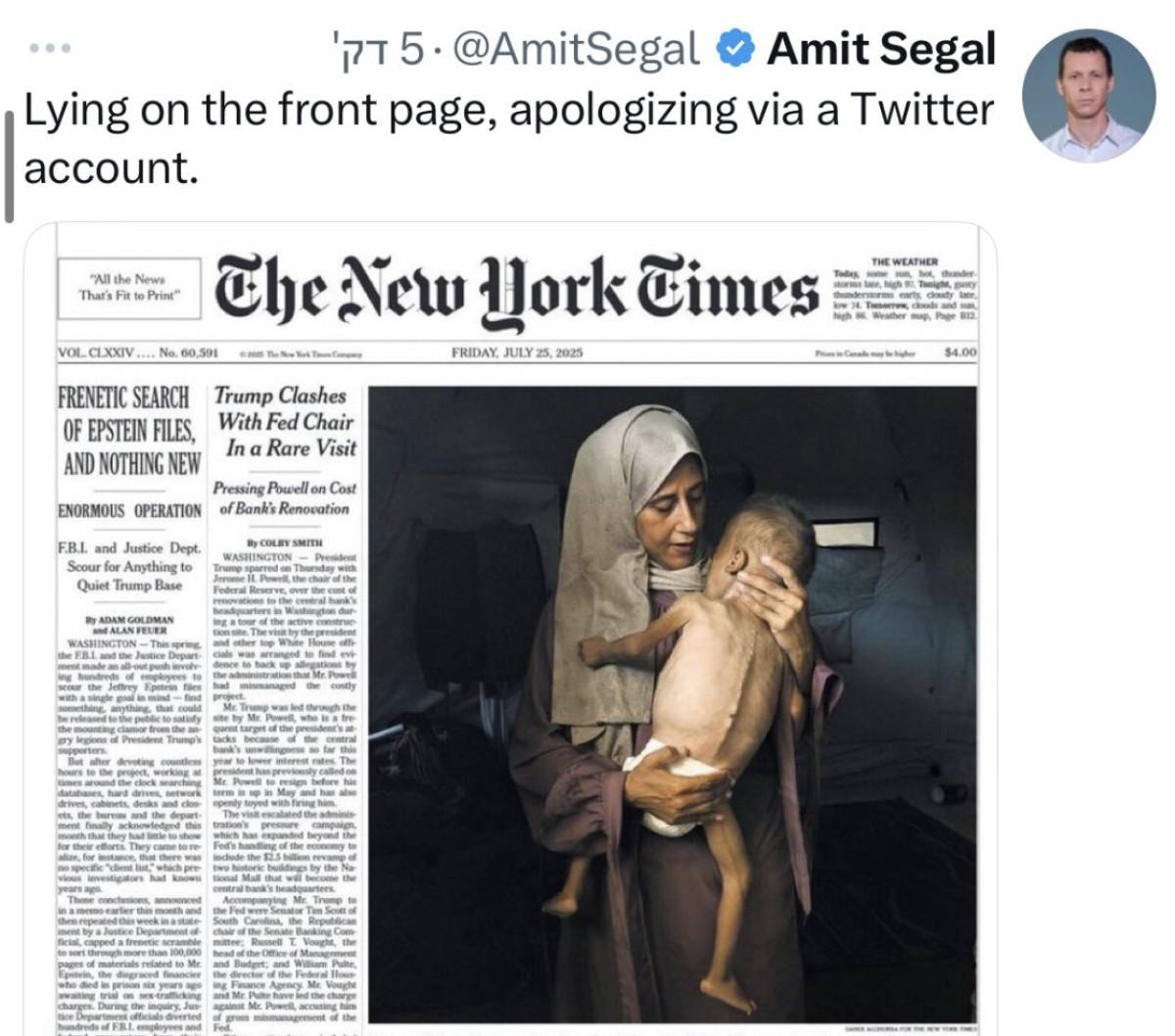Click the $4.00 price on the newspaper
The width and height of the screenshot is (1175, 1036).
click(x=961, y=353)
